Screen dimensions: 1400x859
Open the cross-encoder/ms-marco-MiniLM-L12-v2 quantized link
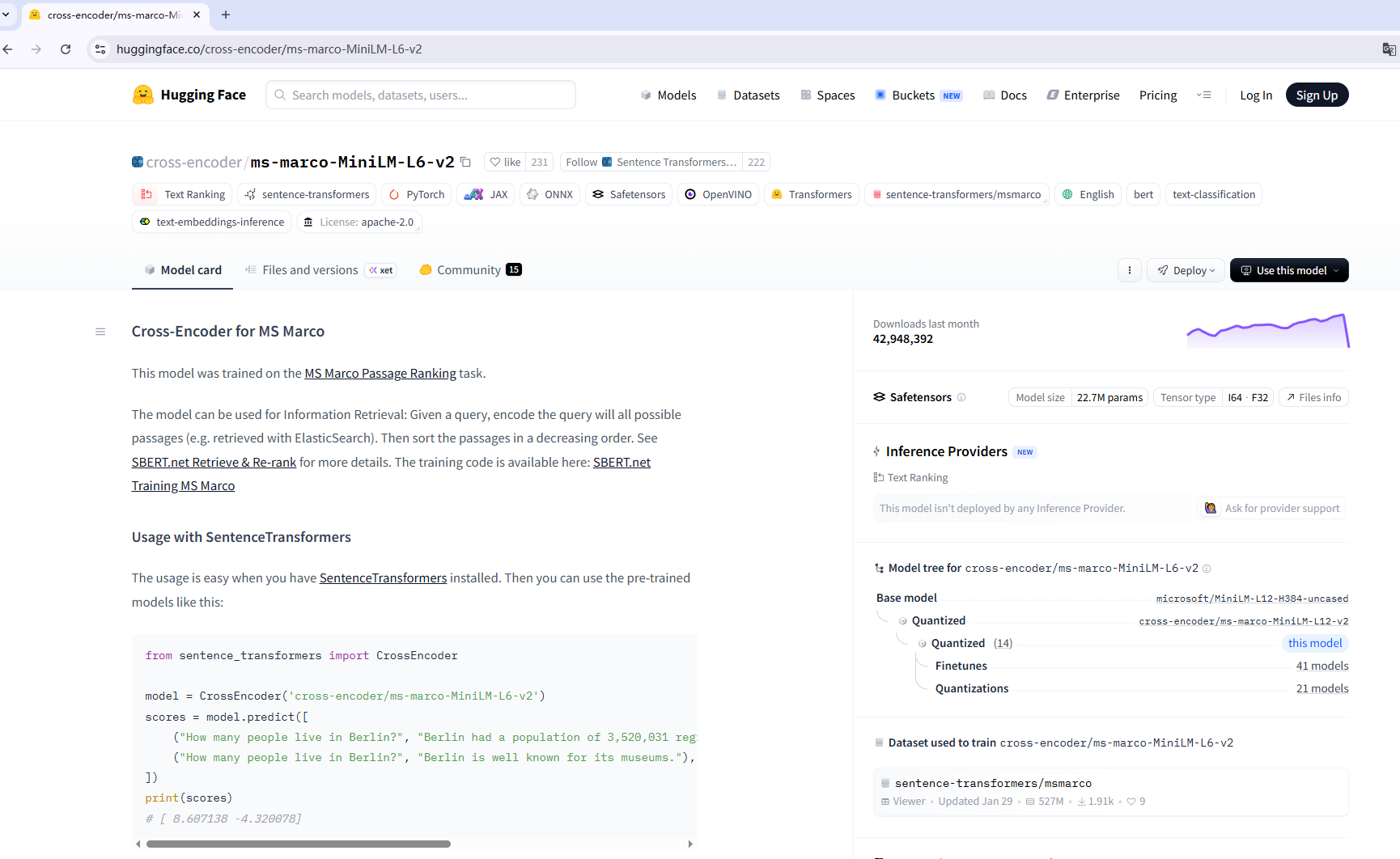tap(1244, 621)
